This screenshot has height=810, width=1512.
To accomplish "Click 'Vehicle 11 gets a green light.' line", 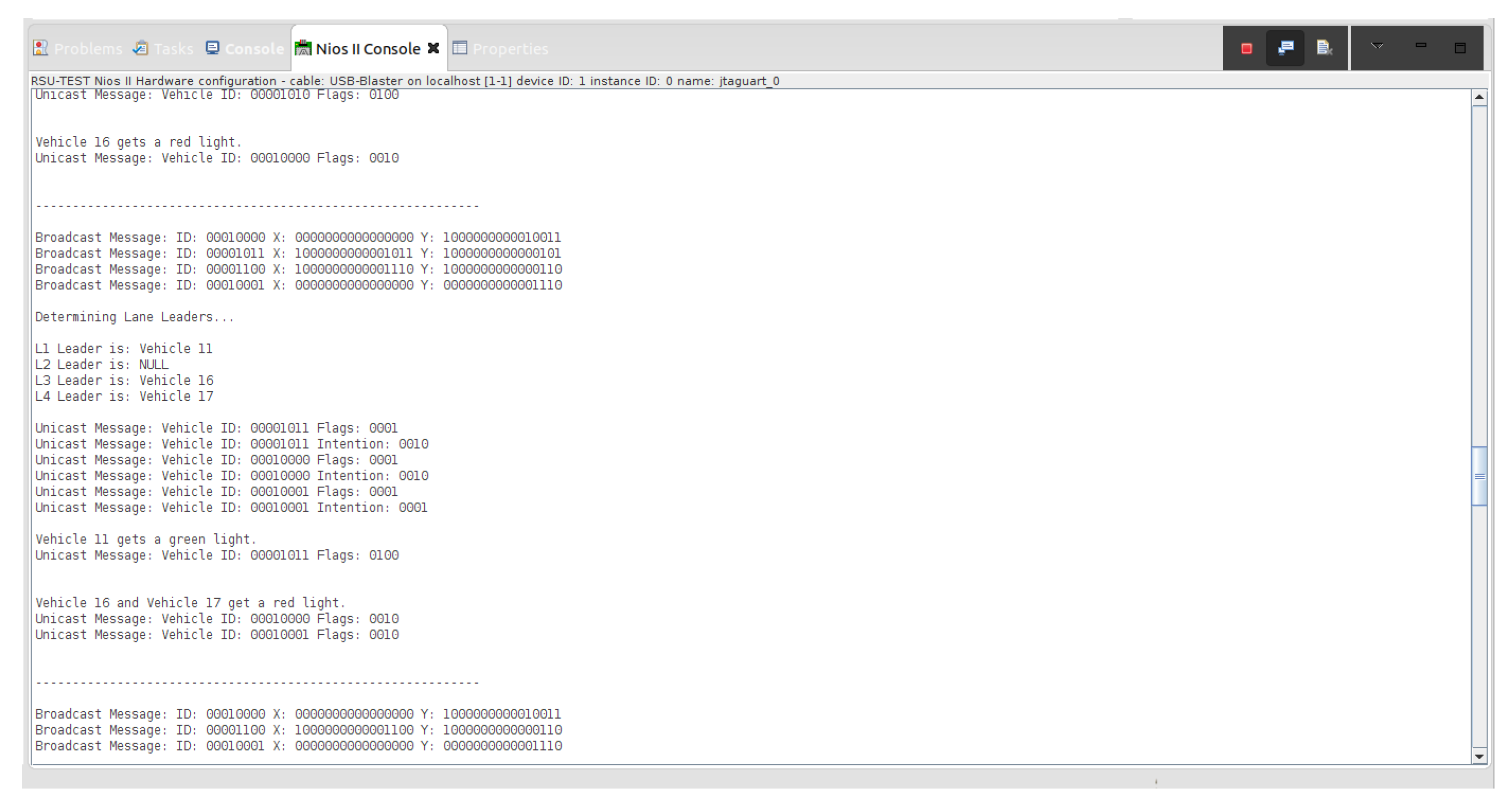I will (146, 540).
